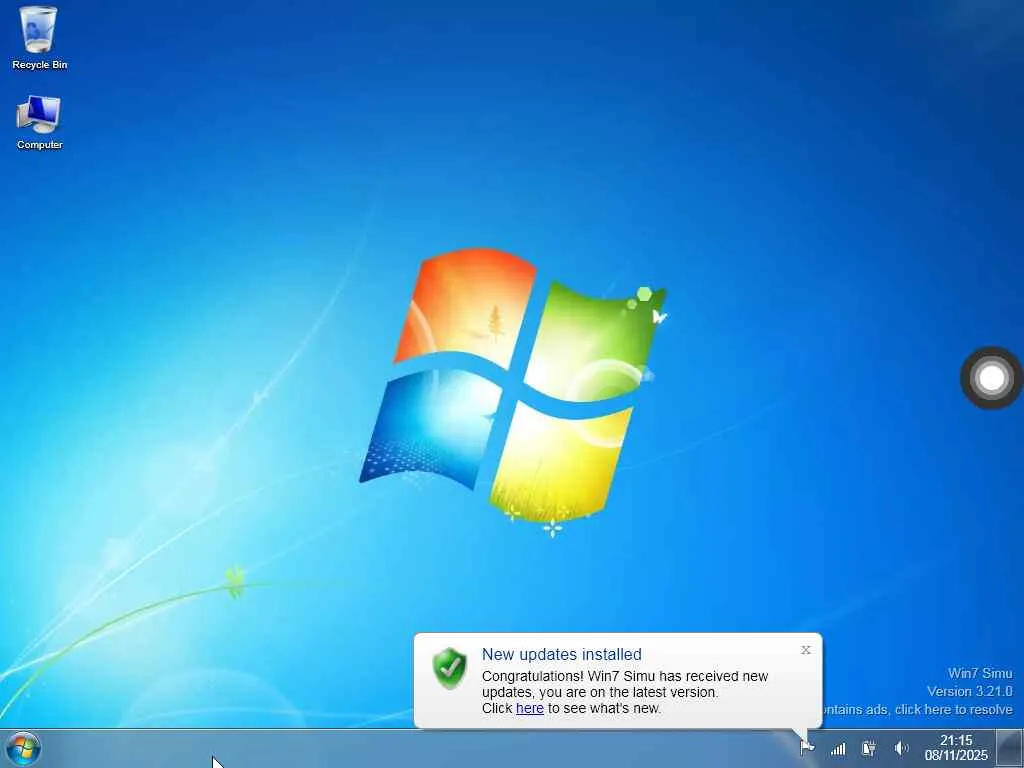Dismiss the New updates installed notification
Screen dimensions: 1024x768
(806, 650)
